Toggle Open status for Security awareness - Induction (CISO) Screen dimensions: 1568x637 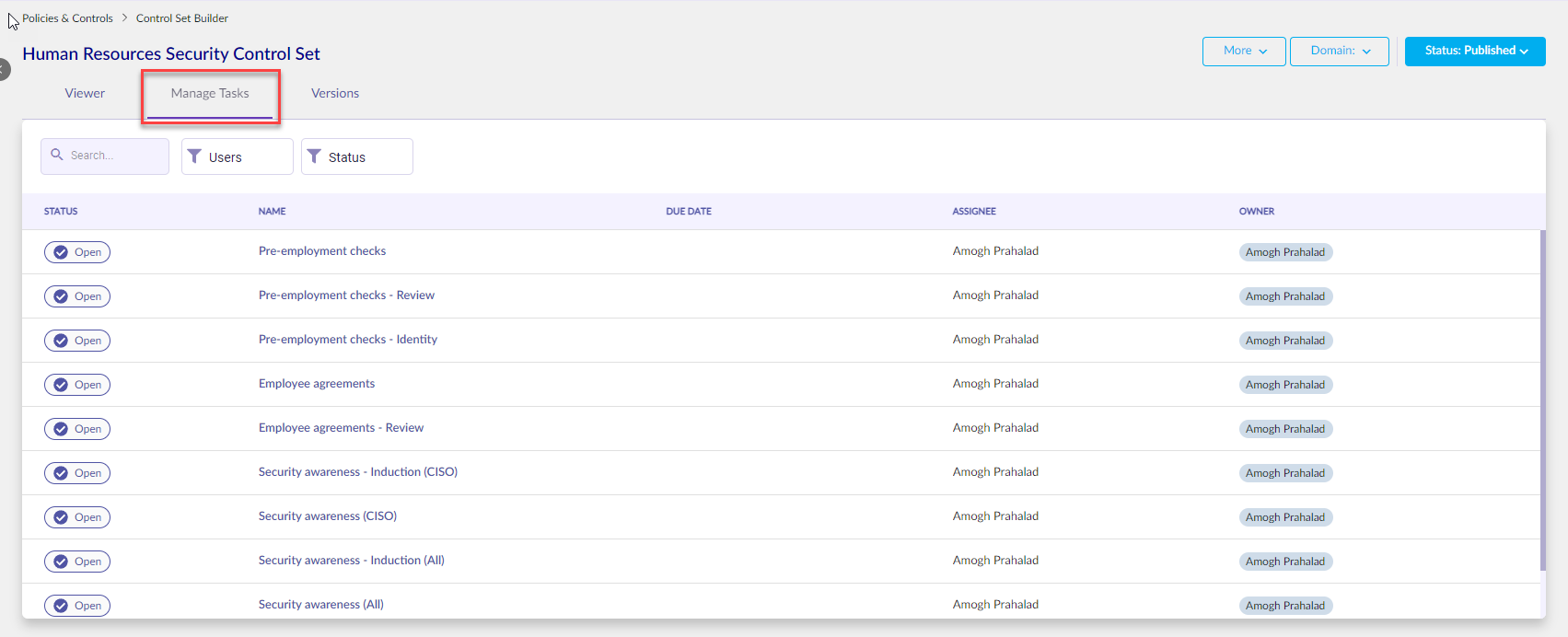coord(77,473)
